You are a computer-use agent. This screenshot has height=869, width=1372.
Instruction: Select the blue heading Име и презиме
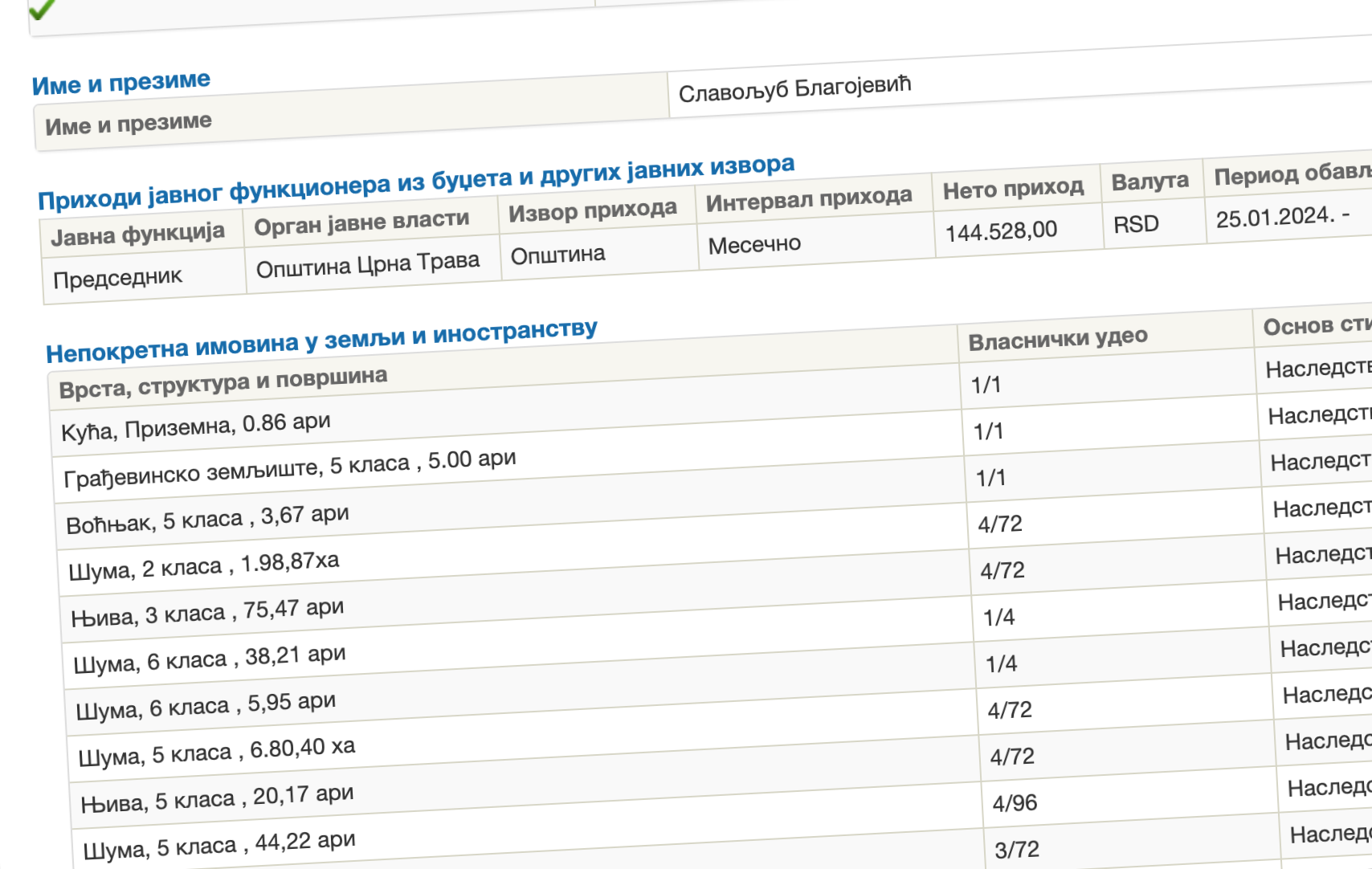(x=121, y=83)
